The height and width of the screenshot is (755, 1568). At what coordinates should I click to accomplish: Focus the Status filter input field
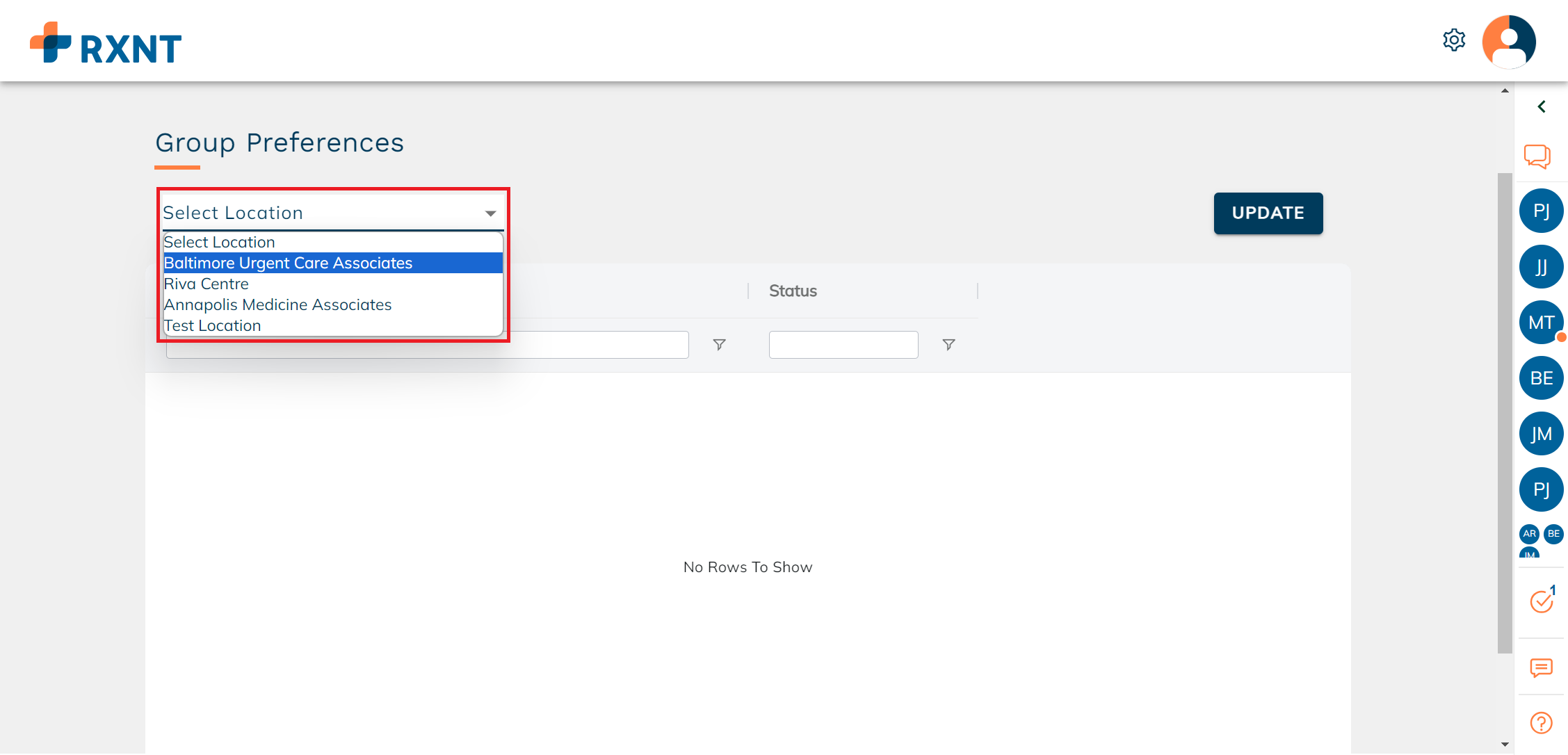pos(843,345)
